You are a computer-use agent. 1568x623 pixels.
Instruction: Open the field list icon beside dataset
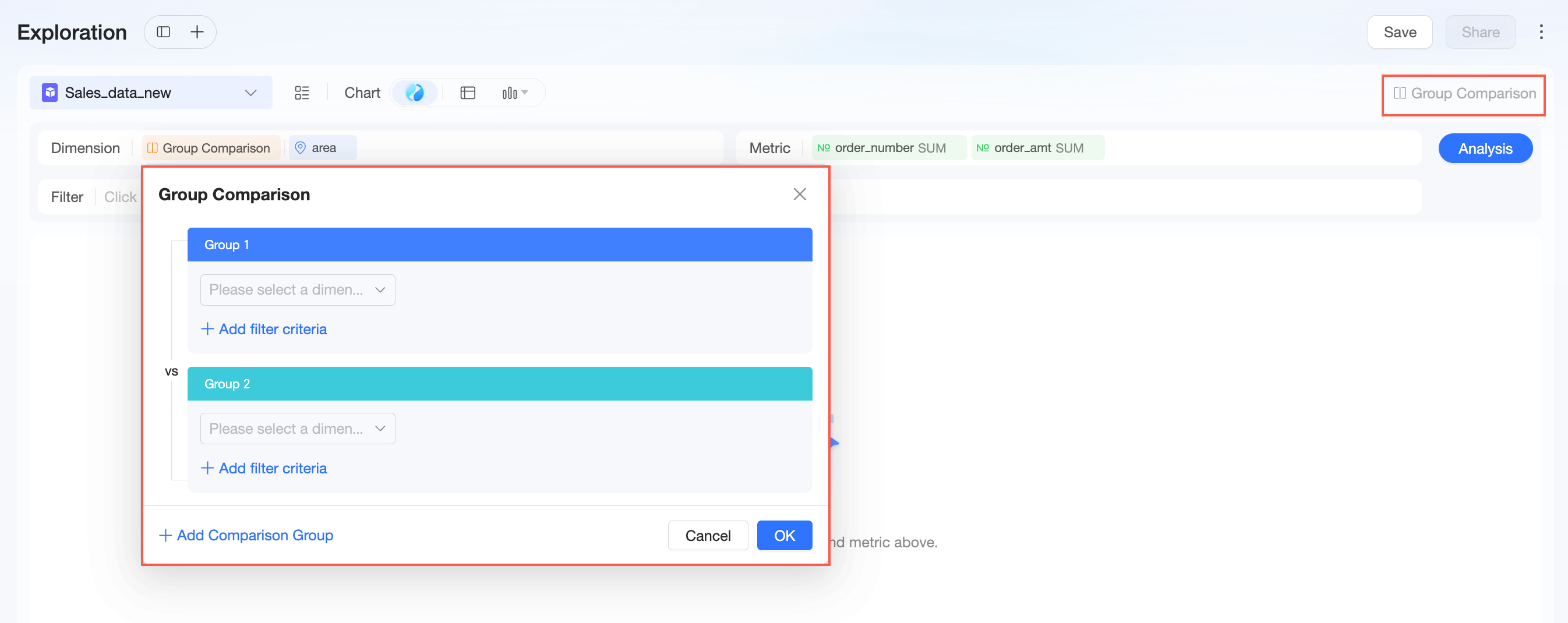tap(302, 93)
